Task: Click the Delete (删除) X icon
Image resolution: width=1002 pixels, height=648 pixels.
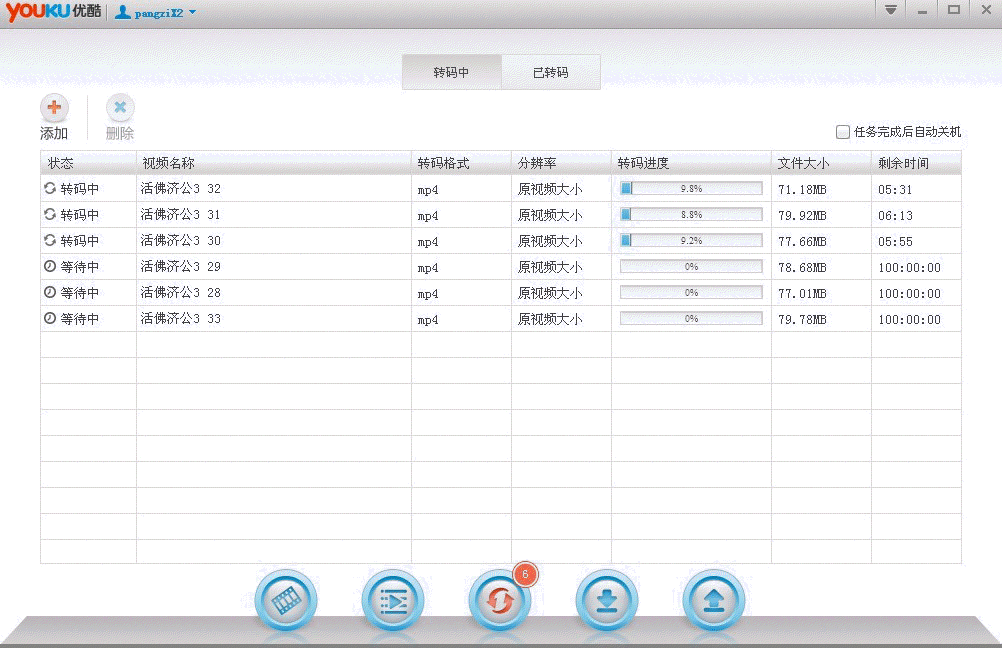Action: coord(120,107)
